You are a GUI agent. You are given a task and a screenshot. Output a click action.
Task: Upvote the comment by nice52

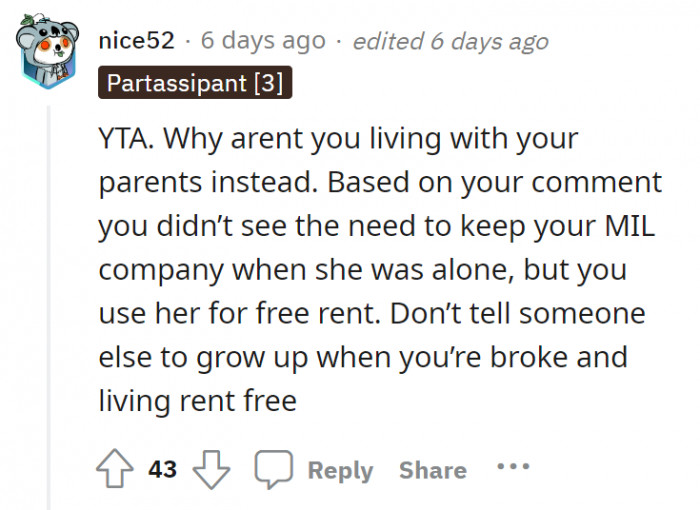click(x=117, y=470)
